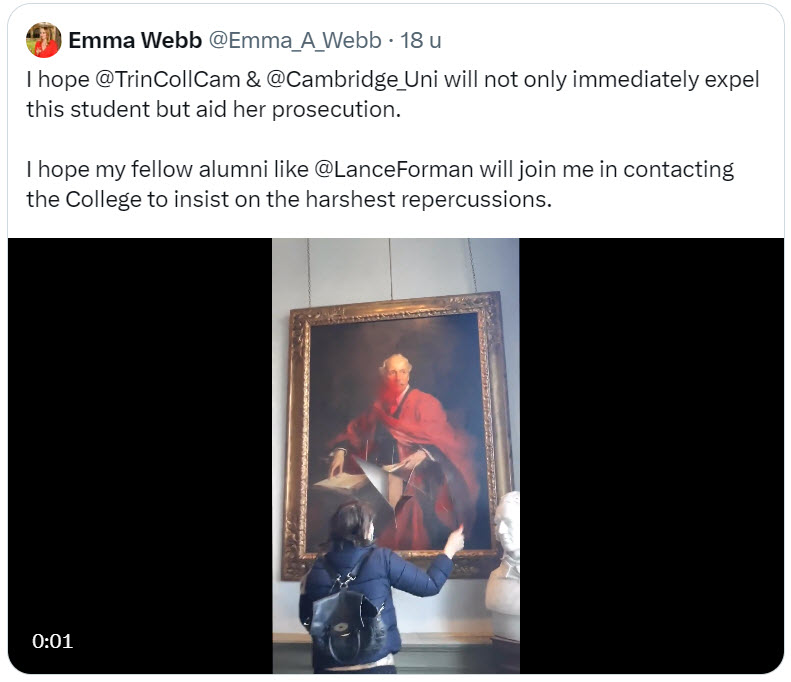Open the tweet via the 18 u timestamp
The image size is (791, 682).
(x=421, y=40)
